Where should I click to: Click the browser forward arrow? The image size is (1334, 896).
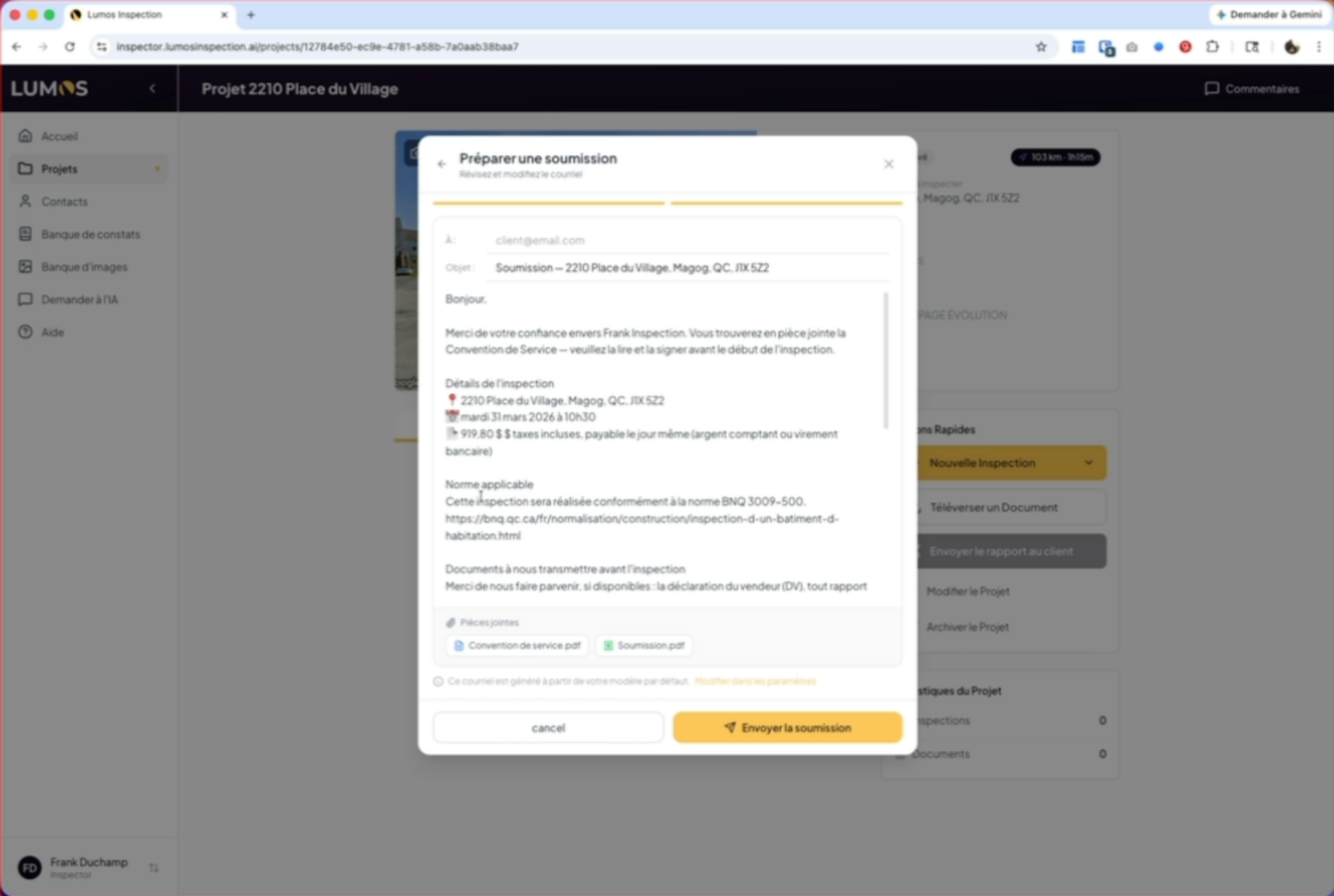pos(43,47)
